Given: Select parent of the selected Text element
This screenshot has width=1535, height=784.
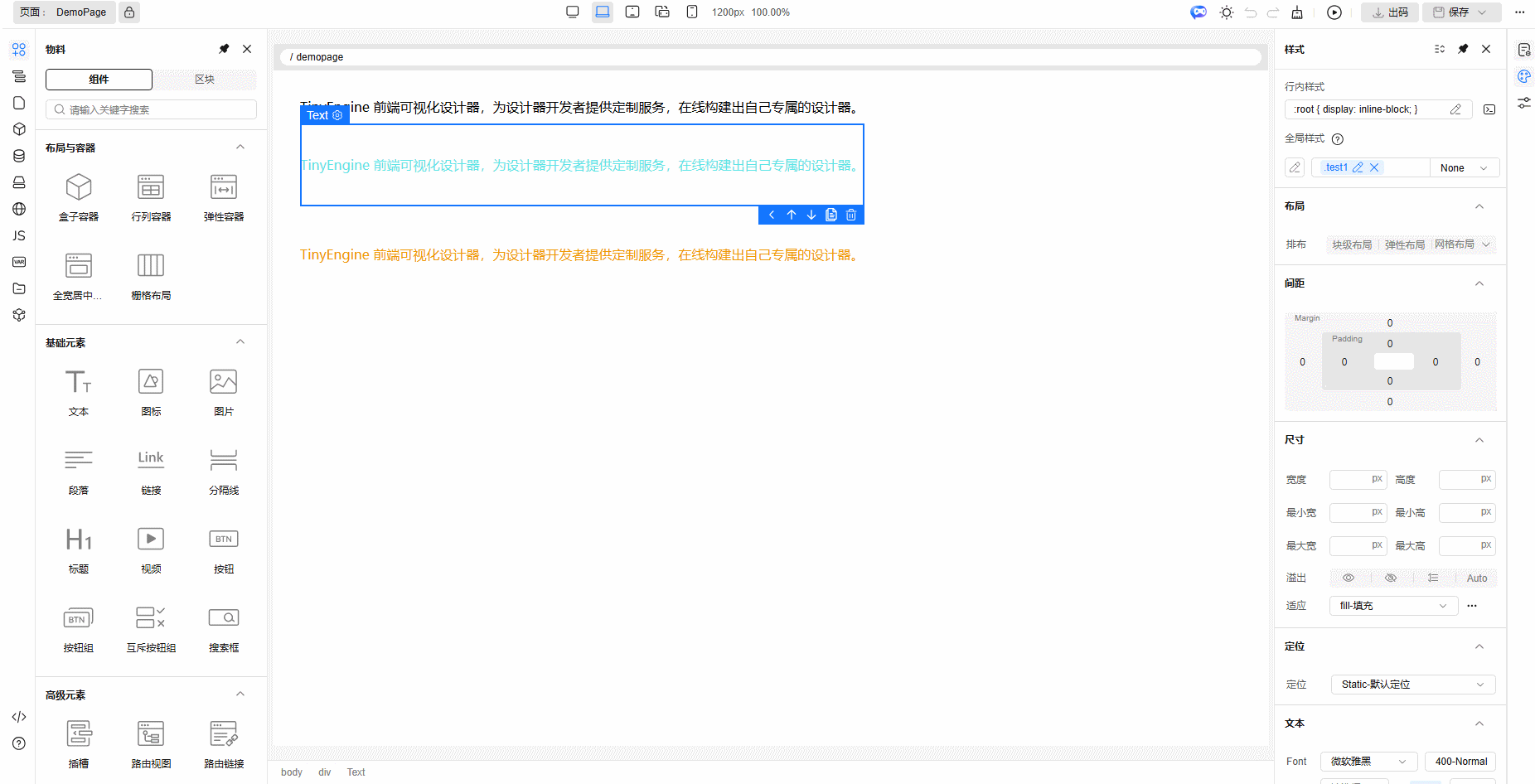Looking at the screenshot, I should [x=772, y=215].
